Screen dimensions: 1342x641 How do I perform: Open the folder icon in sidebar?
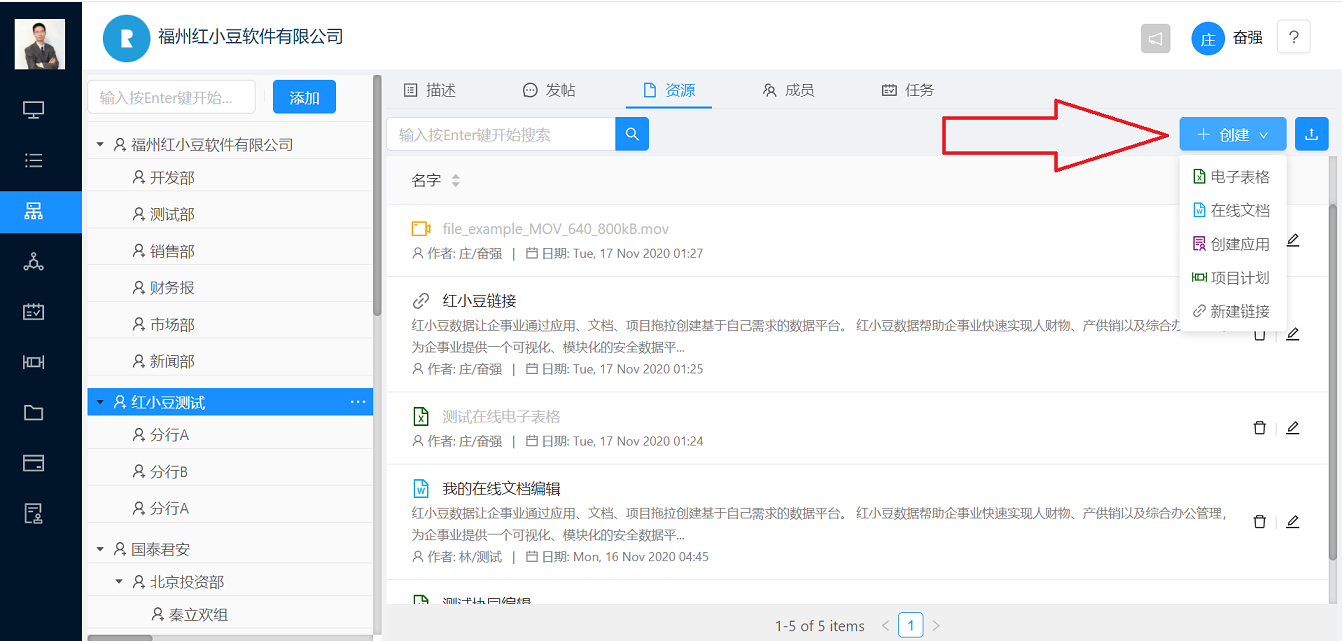pos(34,412)
